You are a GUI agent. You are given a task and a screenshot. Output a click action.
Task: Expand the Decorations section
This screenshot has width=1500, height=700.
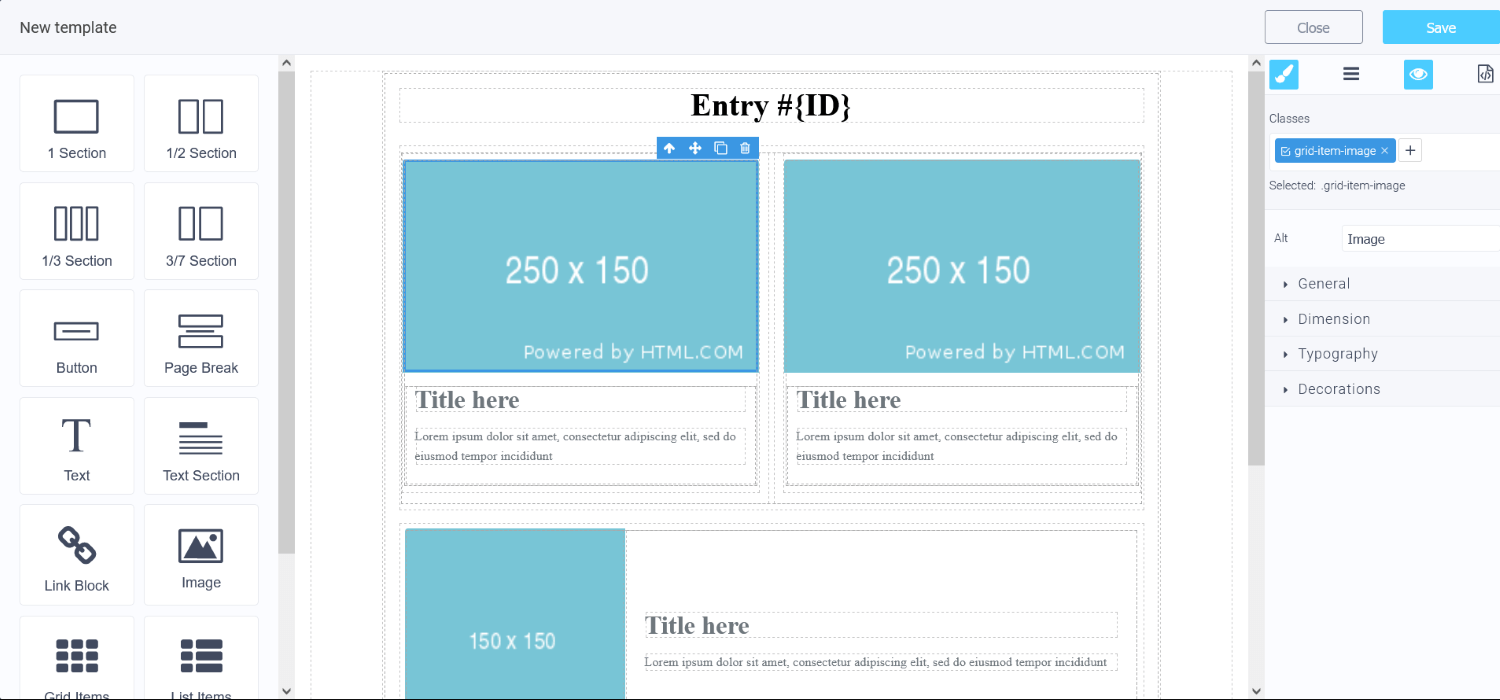click(x=1382, y=389)
